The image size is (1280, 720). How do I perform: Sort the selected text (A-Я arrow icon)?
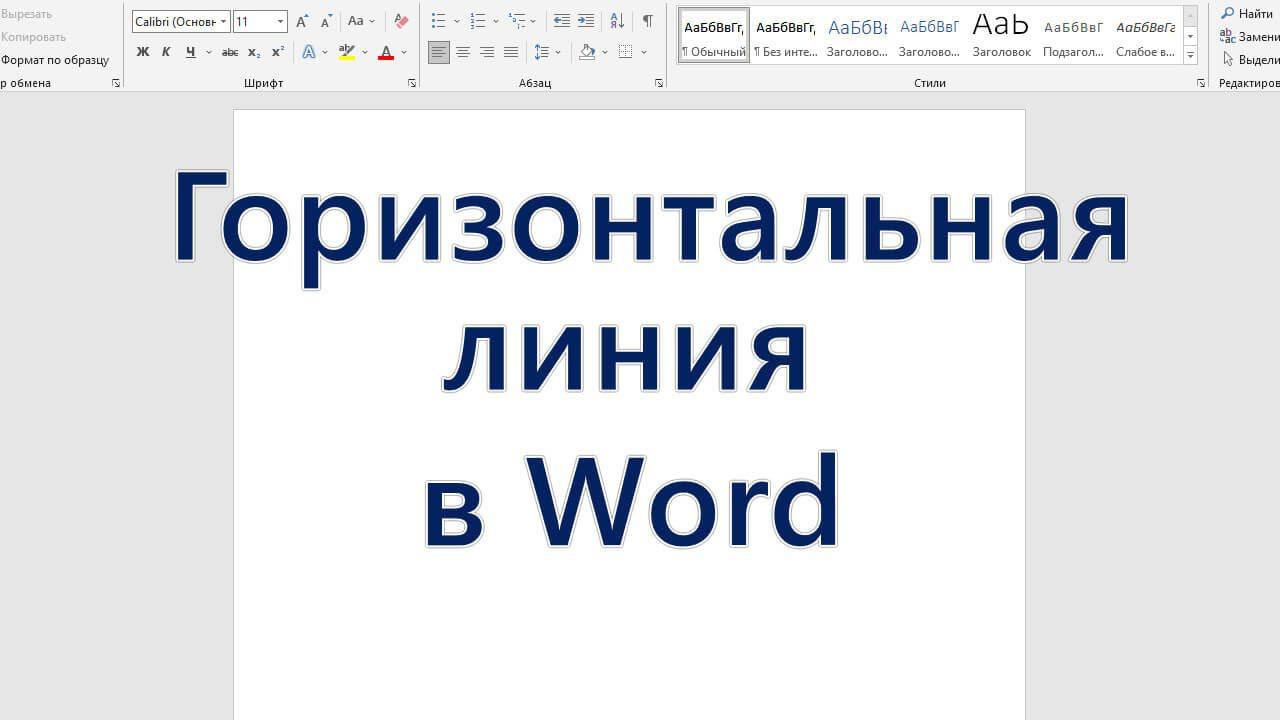(617, 21)
